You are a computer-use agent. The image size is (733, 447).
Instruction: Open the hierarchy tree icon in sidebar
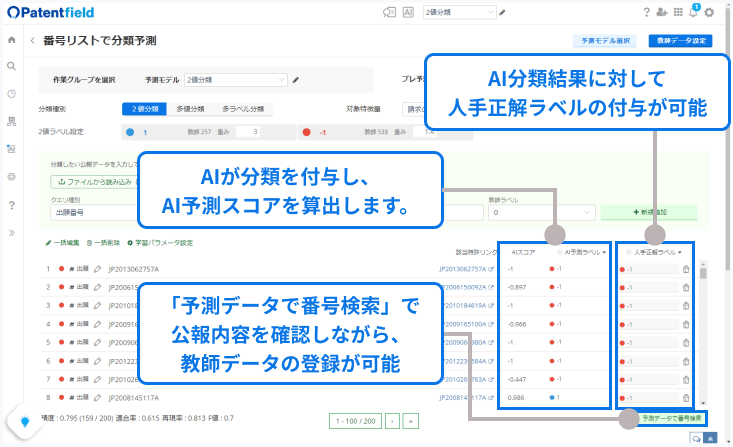[12, 122]
